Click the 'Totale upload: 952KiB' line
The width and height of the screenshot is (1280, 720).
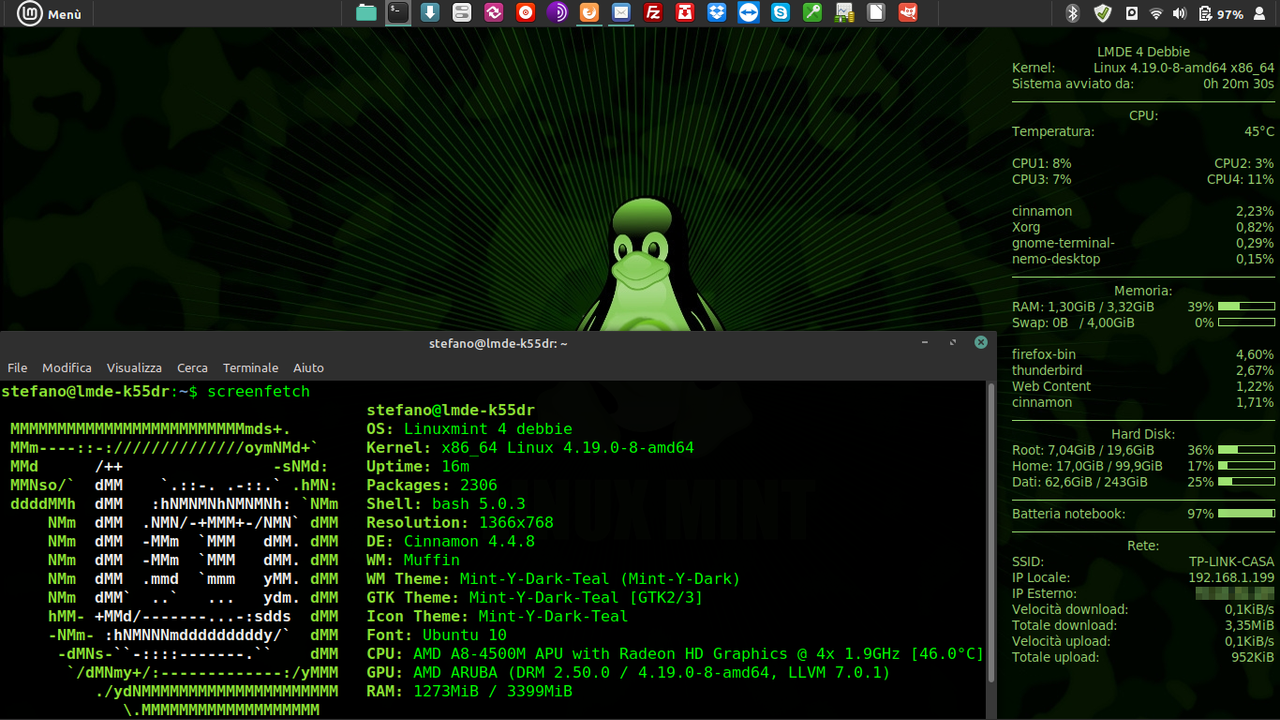1143,658
